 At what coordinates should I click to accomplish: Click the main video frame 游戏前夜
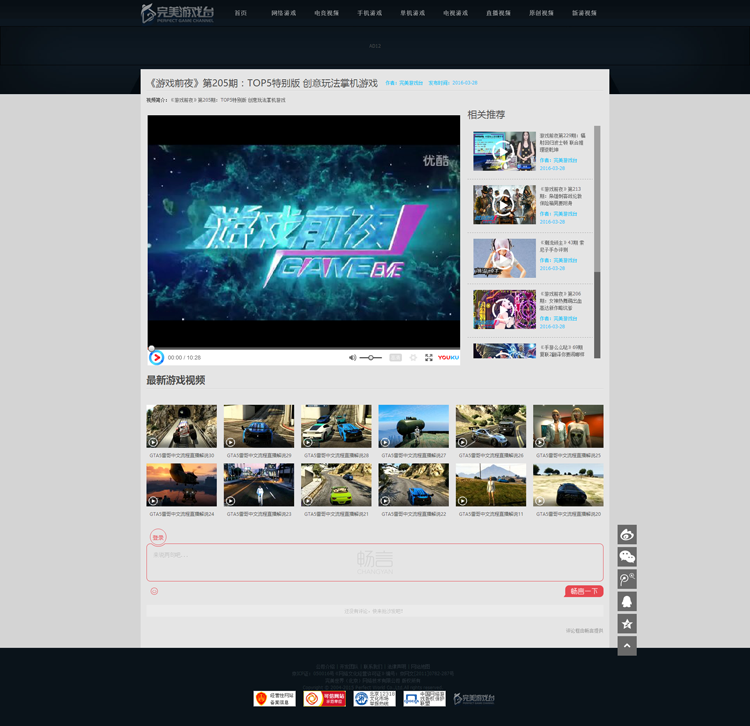tap(304, 231)
